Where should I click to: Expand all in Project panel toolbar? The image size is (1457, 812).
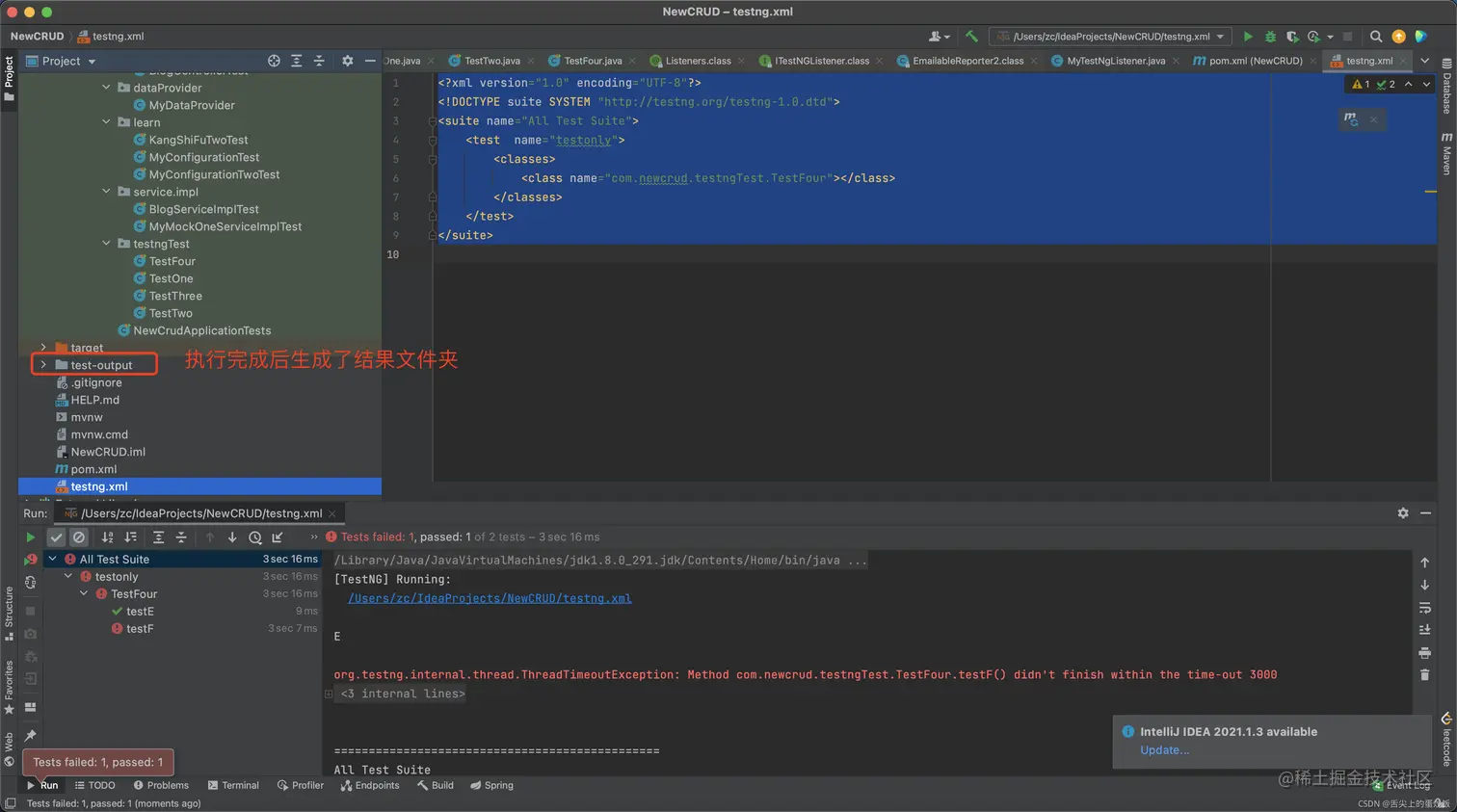tap(297, 61)
